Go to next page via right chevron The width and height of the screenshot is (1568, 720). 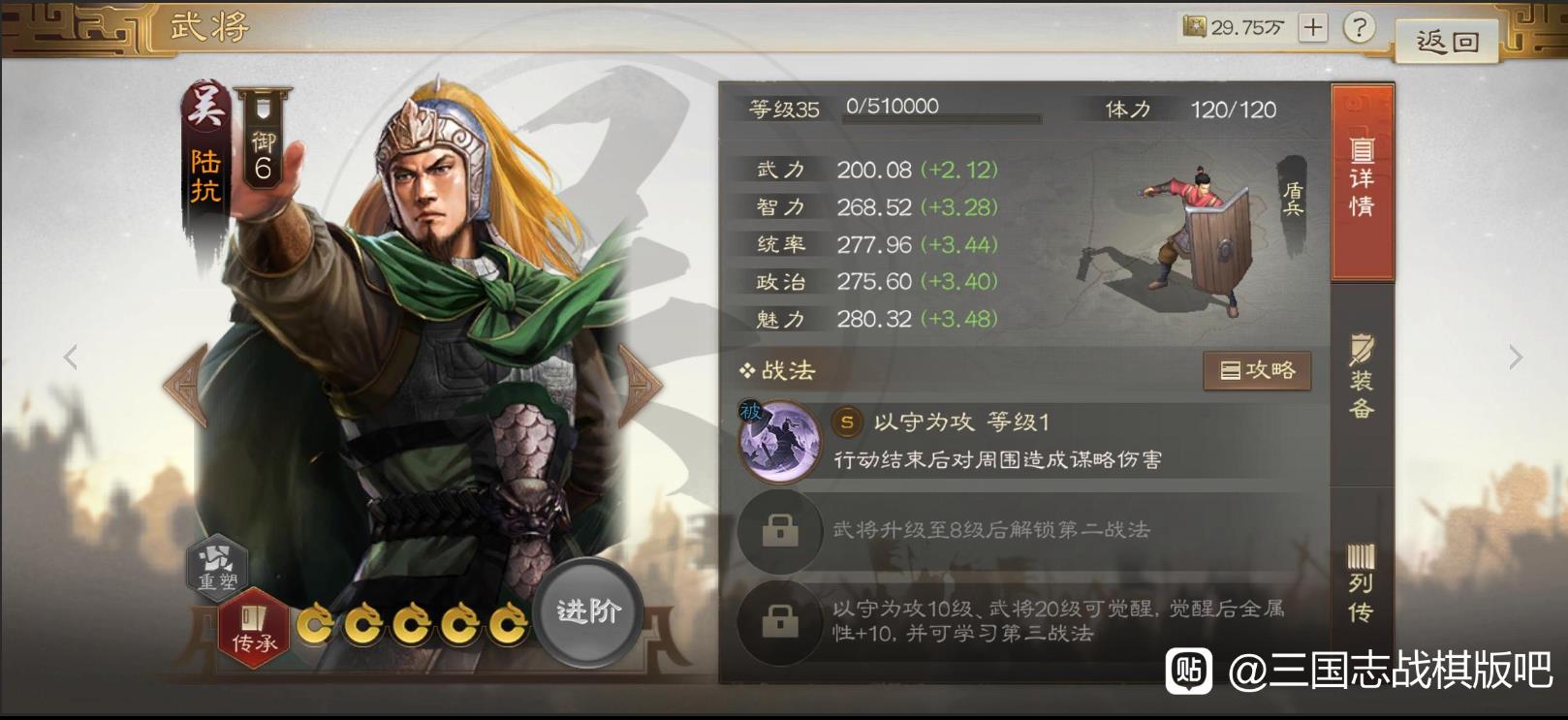[x=1516, y=358]
